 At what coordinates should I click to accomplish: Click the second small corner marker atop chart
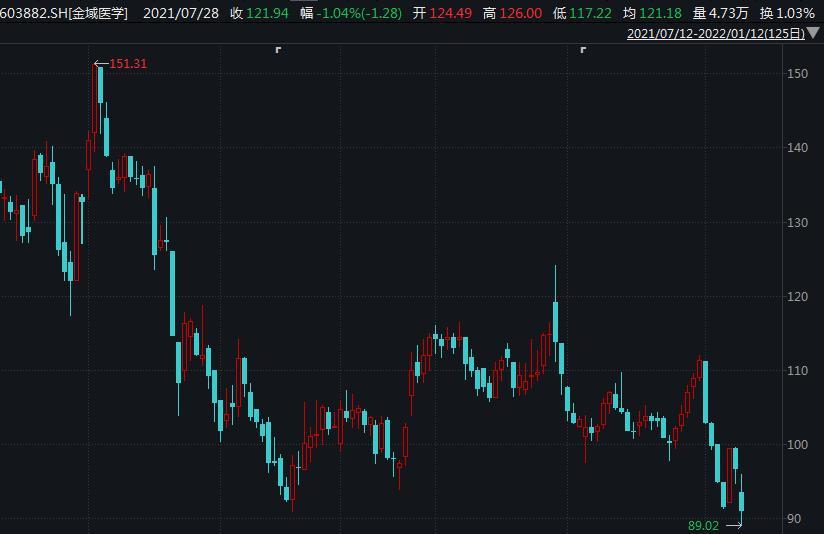click(x=583, y=49)
